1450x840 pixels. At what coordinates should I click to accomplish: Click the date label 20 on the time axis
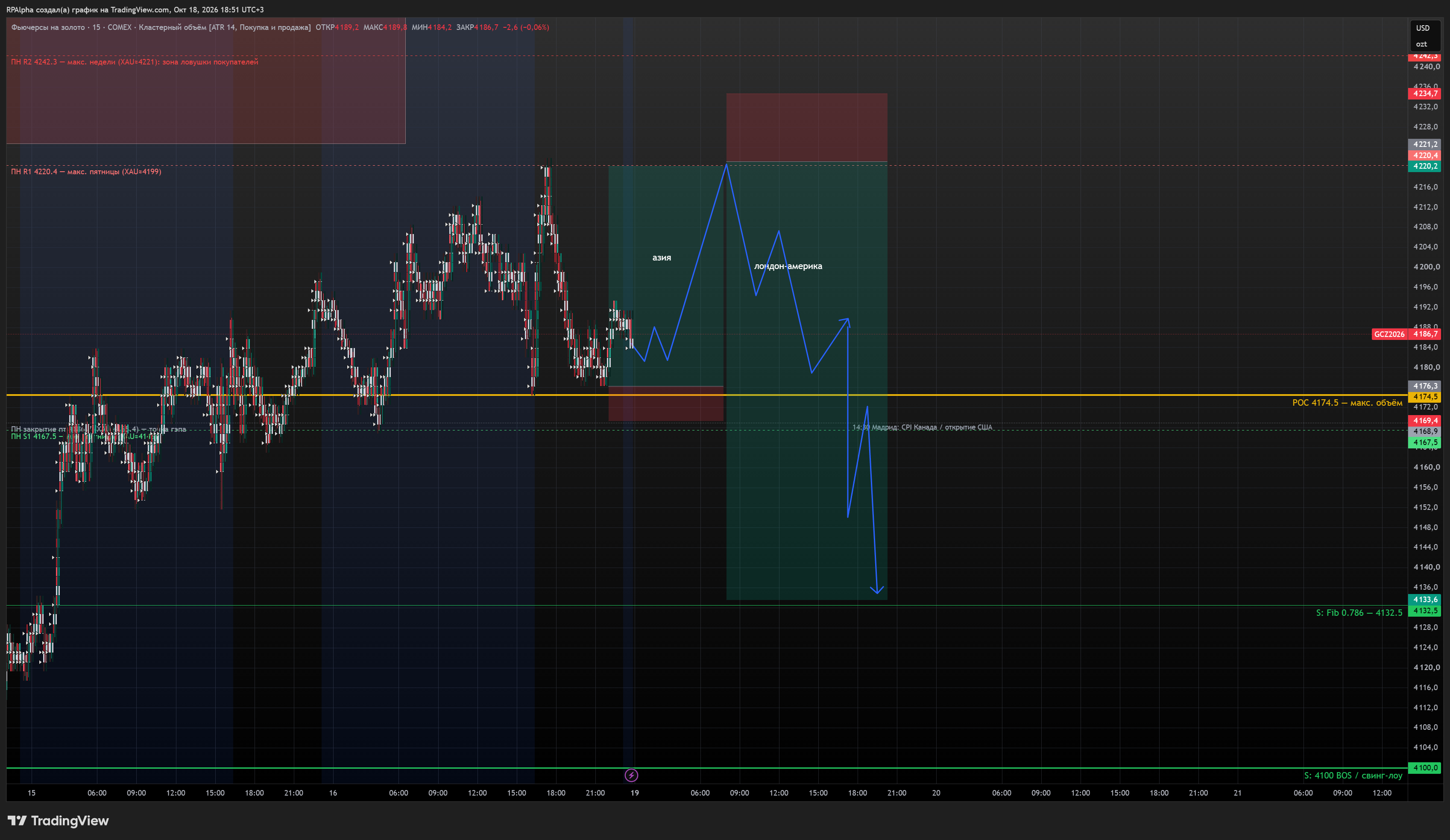(936, 793)
